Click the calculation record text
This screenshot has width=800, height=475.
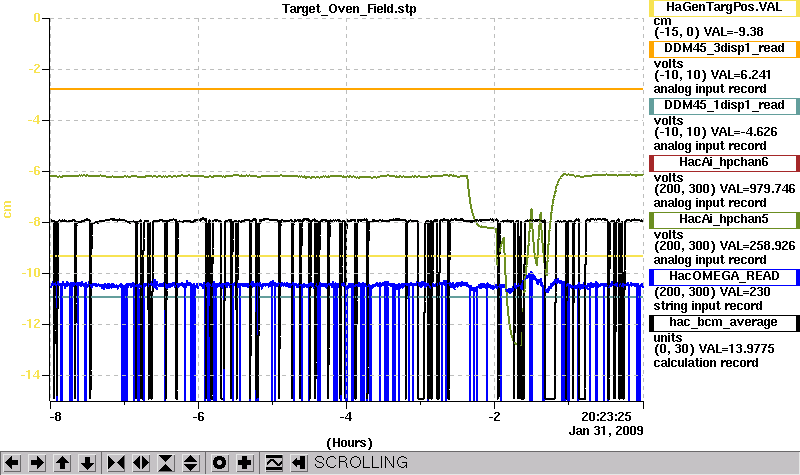(706, 363)
